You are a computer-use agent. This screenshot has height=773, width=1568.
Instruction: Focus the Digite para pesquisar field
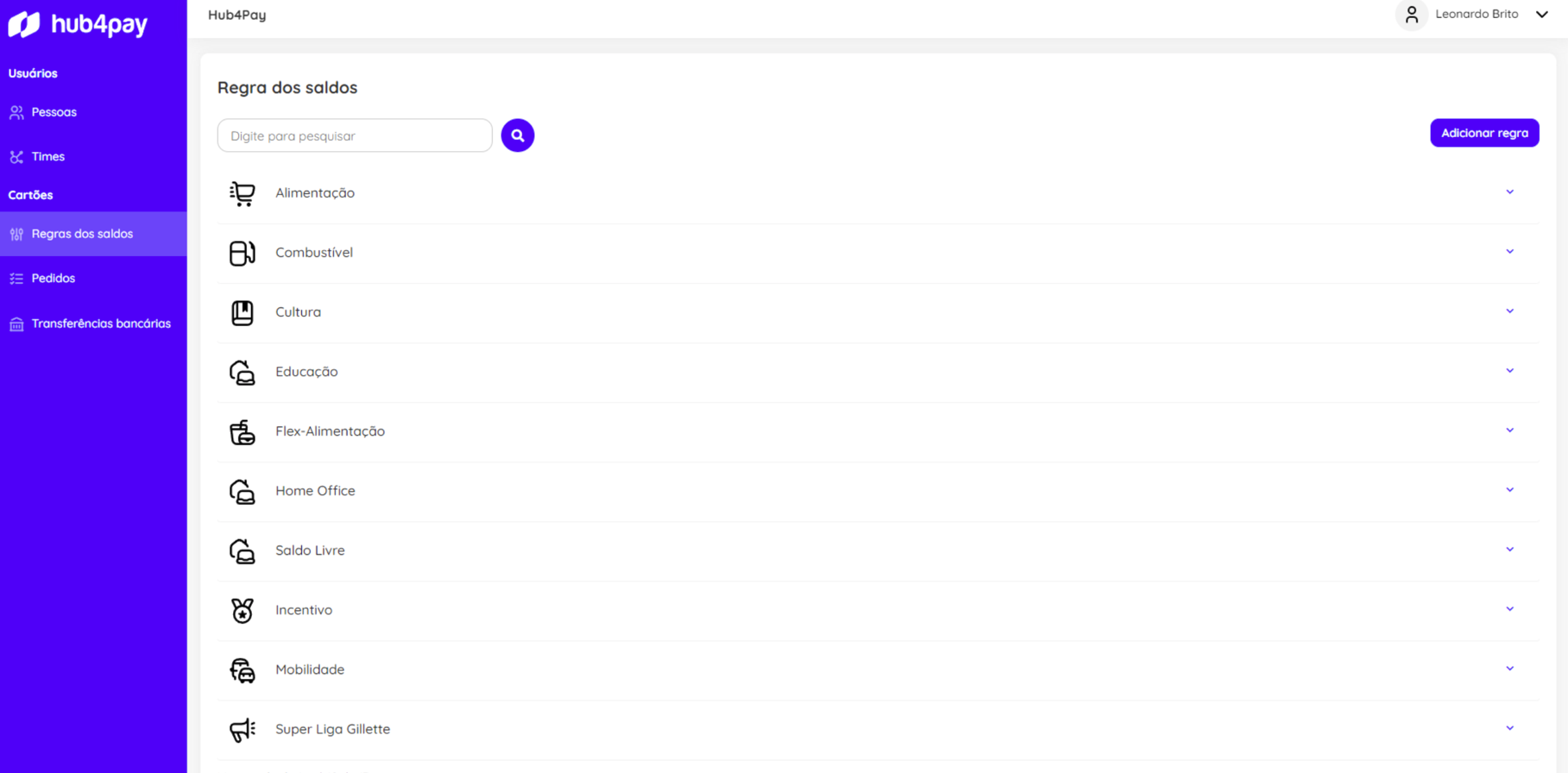354,135
